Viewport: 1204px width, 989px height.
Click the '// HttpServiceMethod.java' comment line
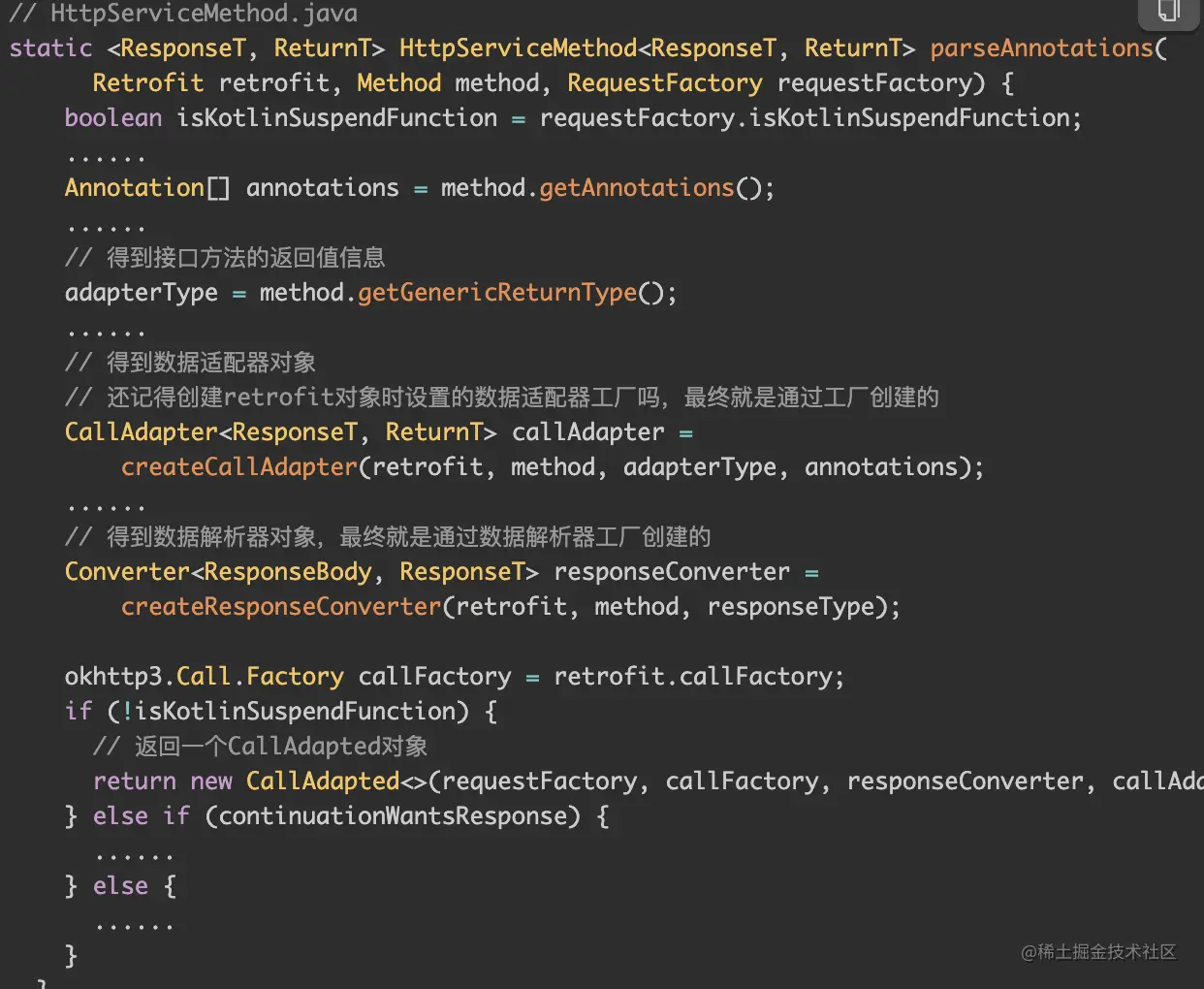pos(183,14)
